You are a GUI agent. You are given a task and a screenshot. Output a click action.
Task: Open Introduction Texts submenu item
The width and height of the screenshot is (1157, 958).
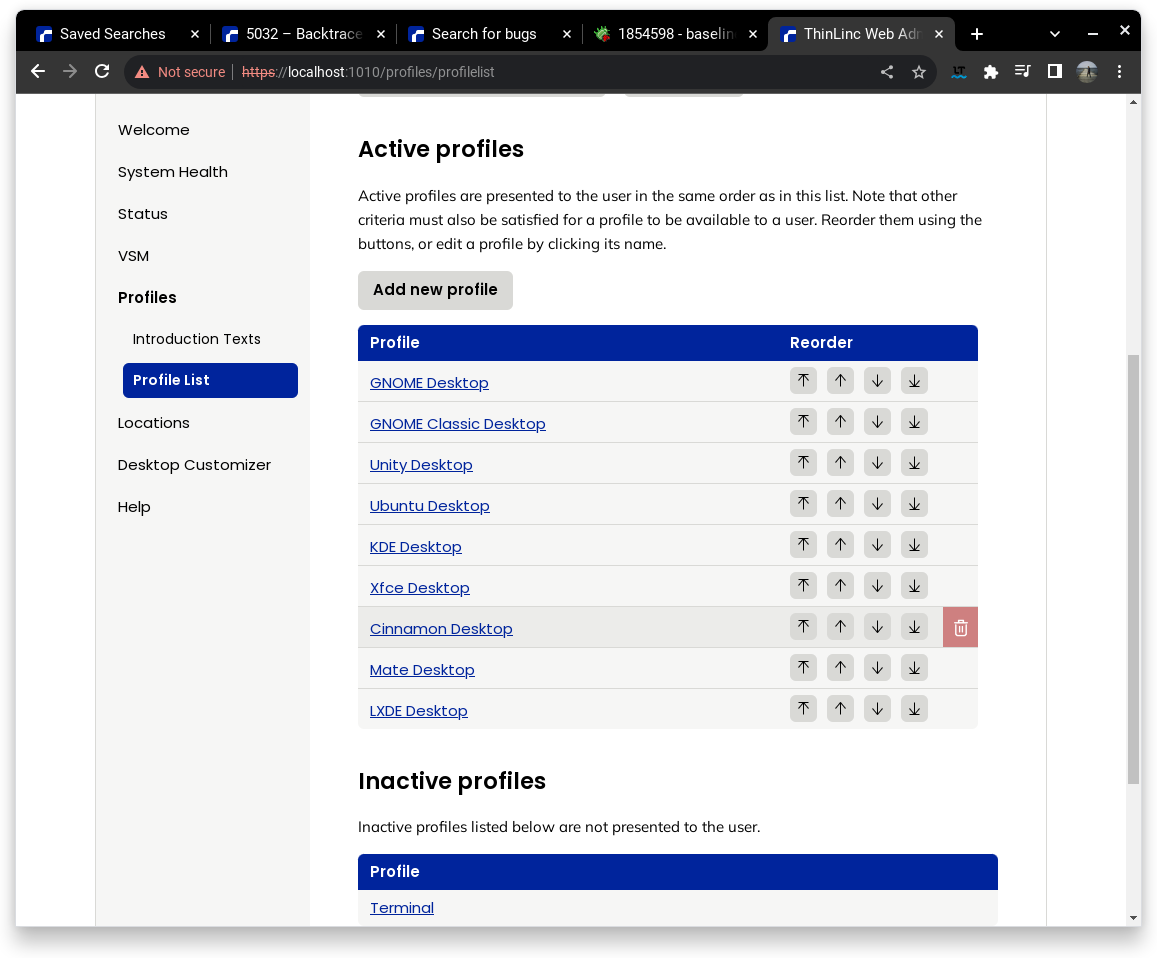pos(196,339)
